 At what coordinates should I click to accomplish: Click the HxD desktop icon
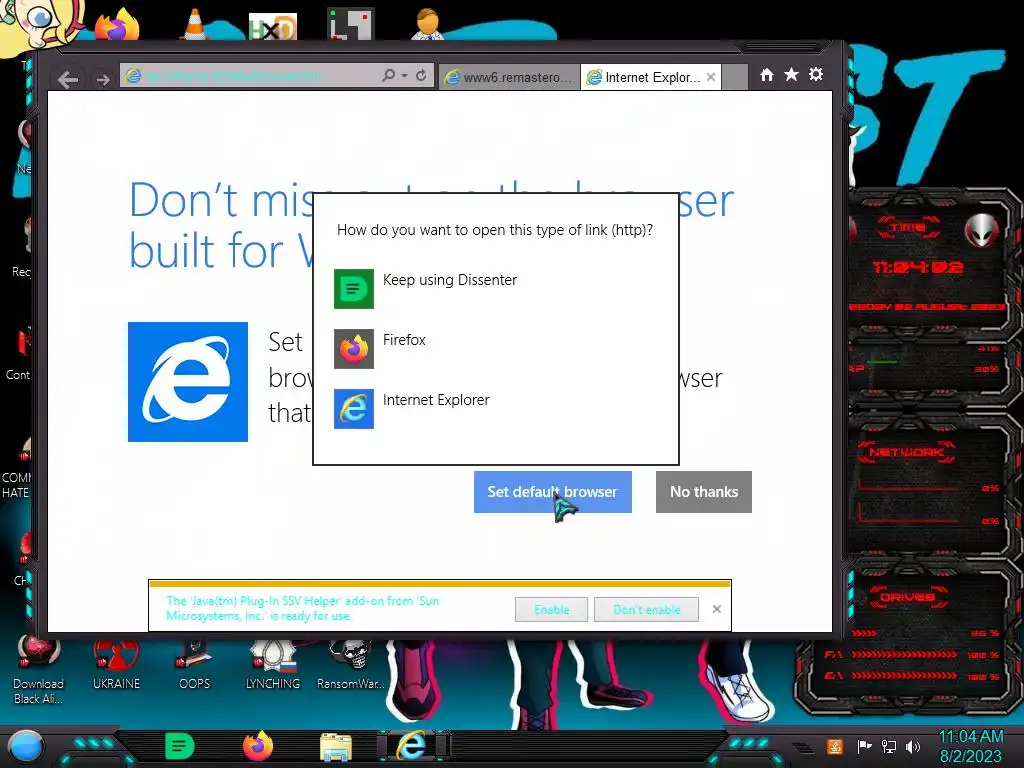[273, 27]
